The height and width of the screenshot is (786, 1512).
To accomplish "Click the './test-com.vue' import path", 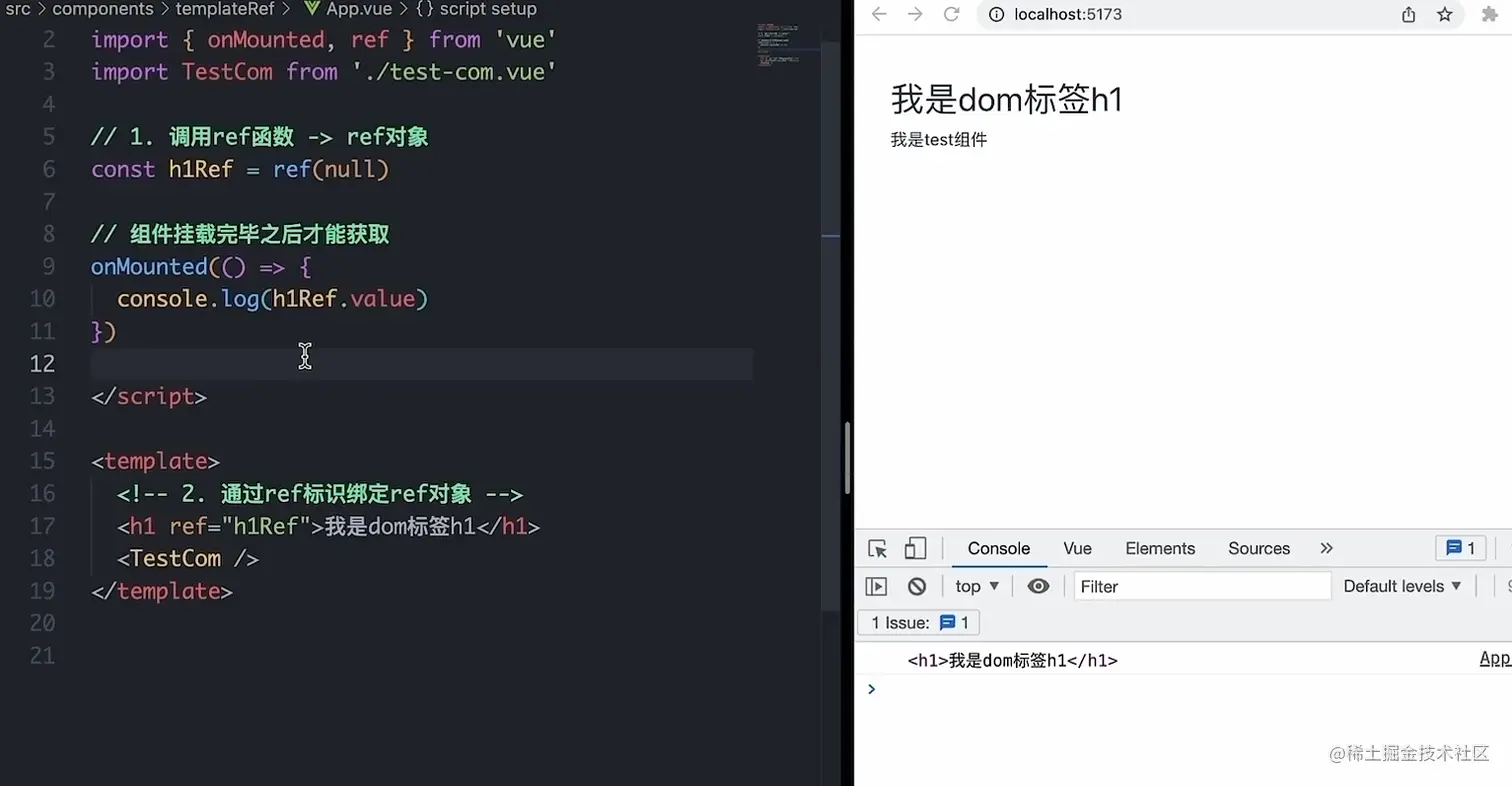I will point(453,72).
